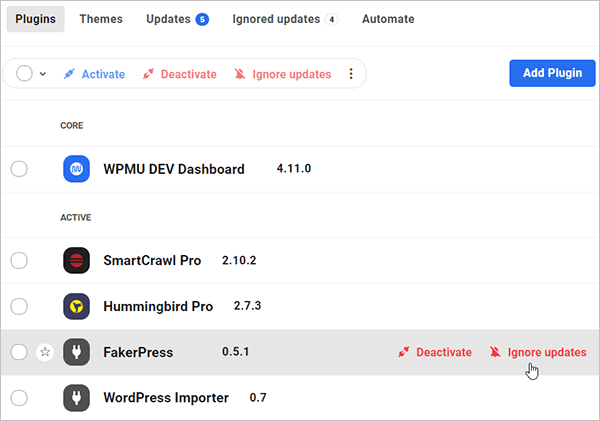Viewport: 600px width, 421px height.
Task: Click the WordPress Importer plugin name
Action: 166,398
